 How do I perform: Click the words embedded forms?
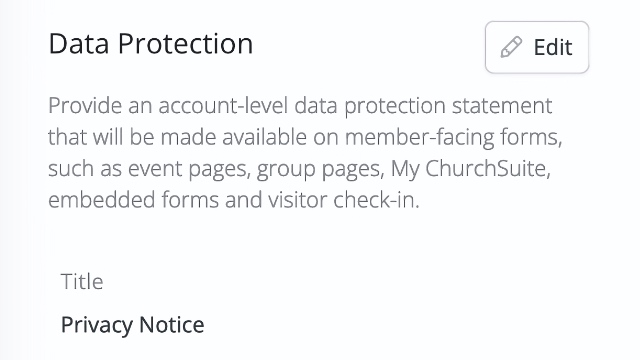(133, 200)
